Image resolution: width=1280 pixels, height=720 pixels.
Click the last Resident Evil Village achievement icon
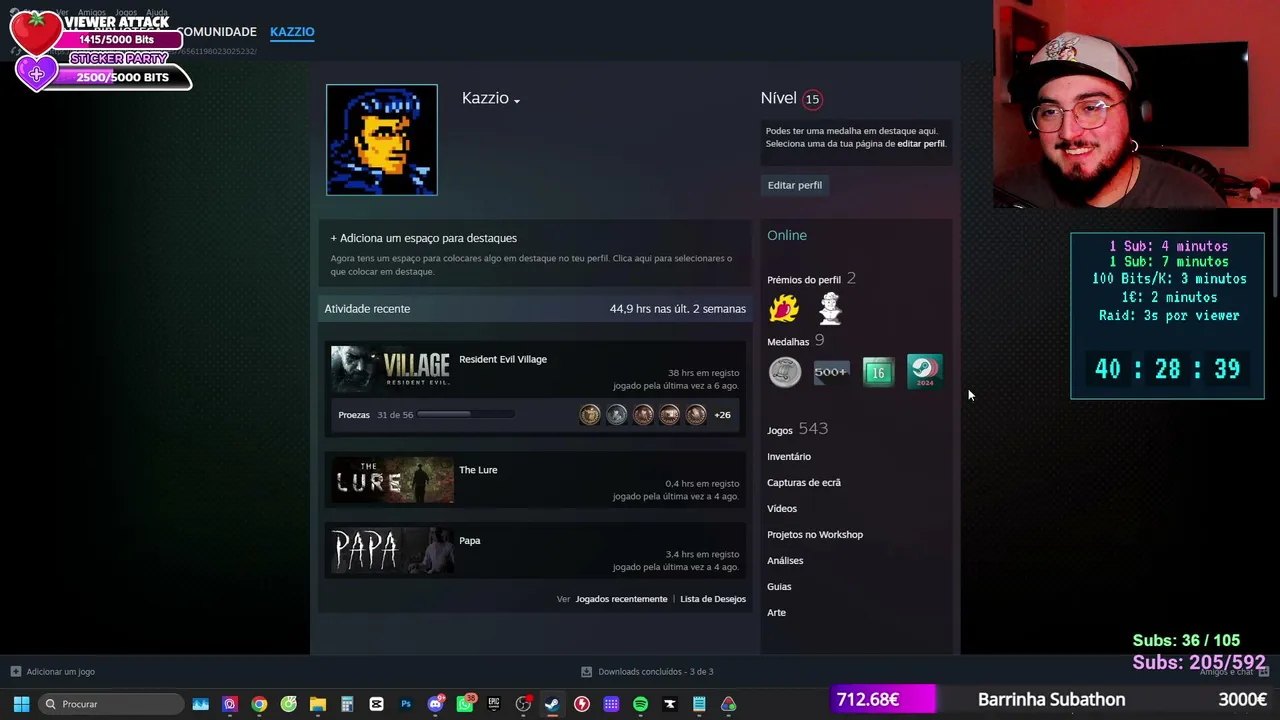(696, 415)
